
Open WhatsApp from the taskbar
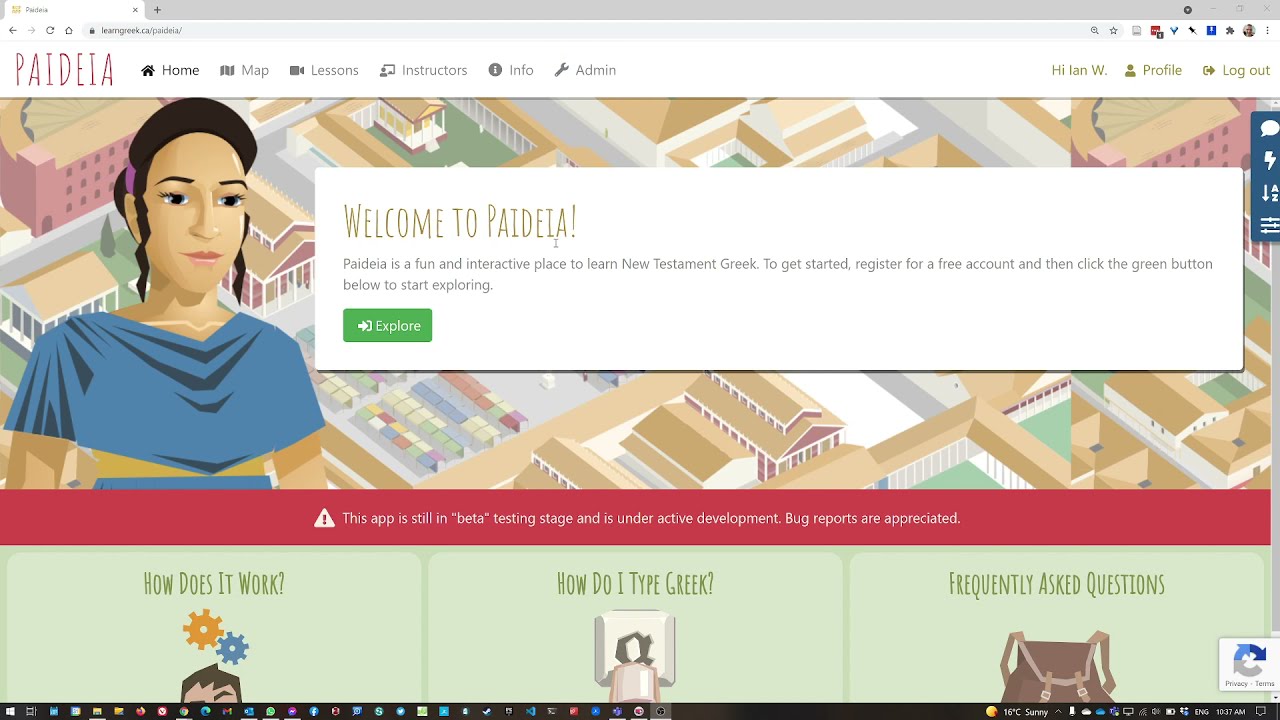click(270, 712)
